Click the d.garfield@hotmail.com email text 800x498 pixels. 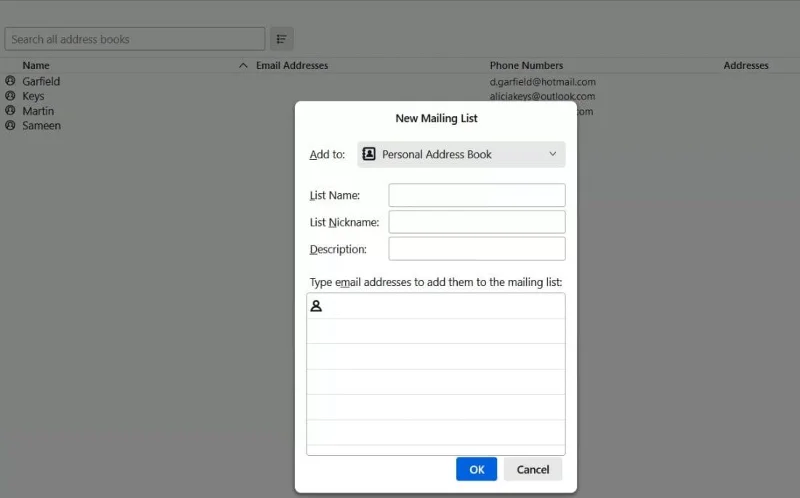click(x=542, y=82)
